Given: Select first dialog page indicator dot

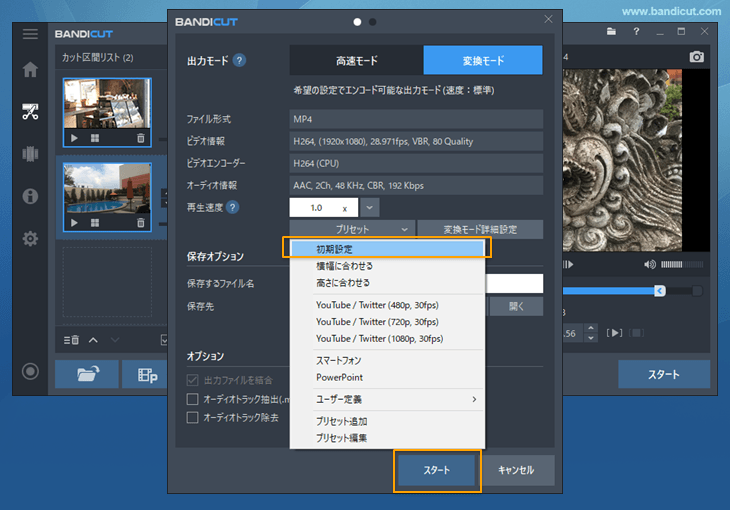Looking at the screenshot, I should coord(357,22).
